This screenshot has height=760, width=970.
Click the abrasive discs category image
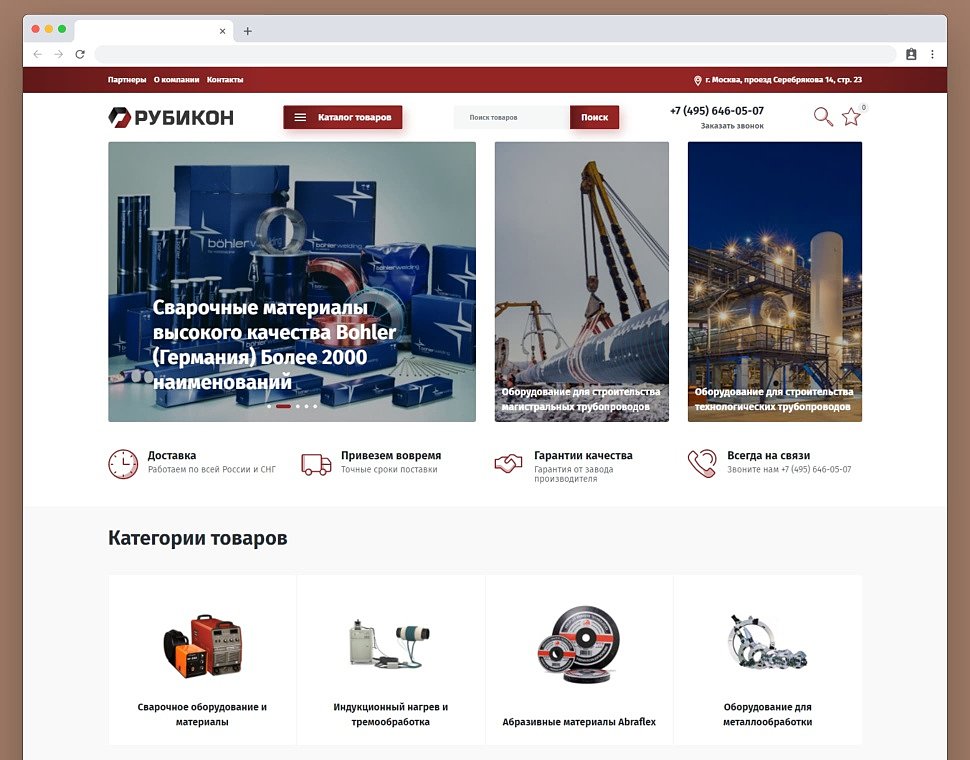(579, 645)
